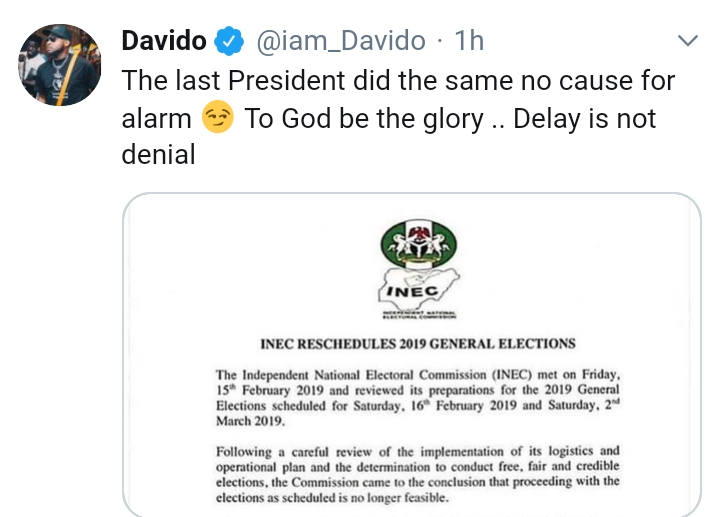The height and width of the screenshot is (517, 720).
Task: Click 'March 2019.' in the document
Action: click(244, 423)
